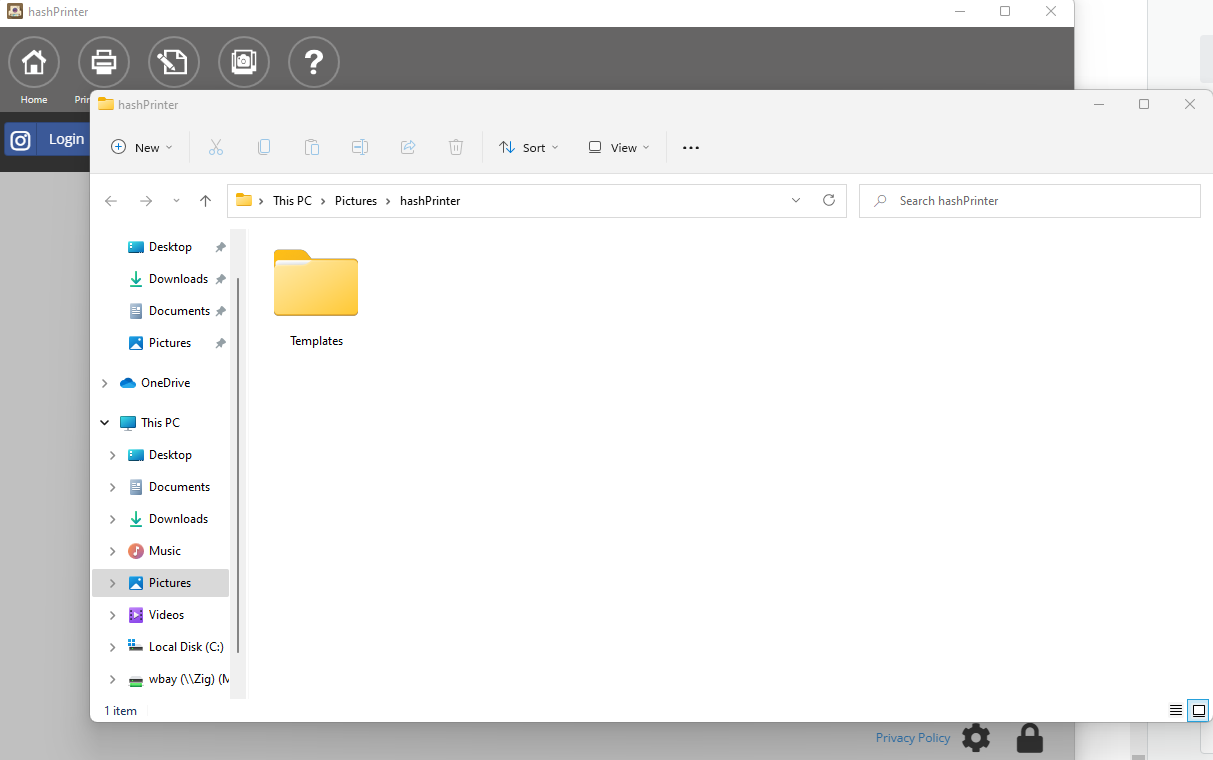The width and height of the screenshot is (1213, 760).
Task: Click the Search hashPrinter field
Action: (x=1030, y=201)
